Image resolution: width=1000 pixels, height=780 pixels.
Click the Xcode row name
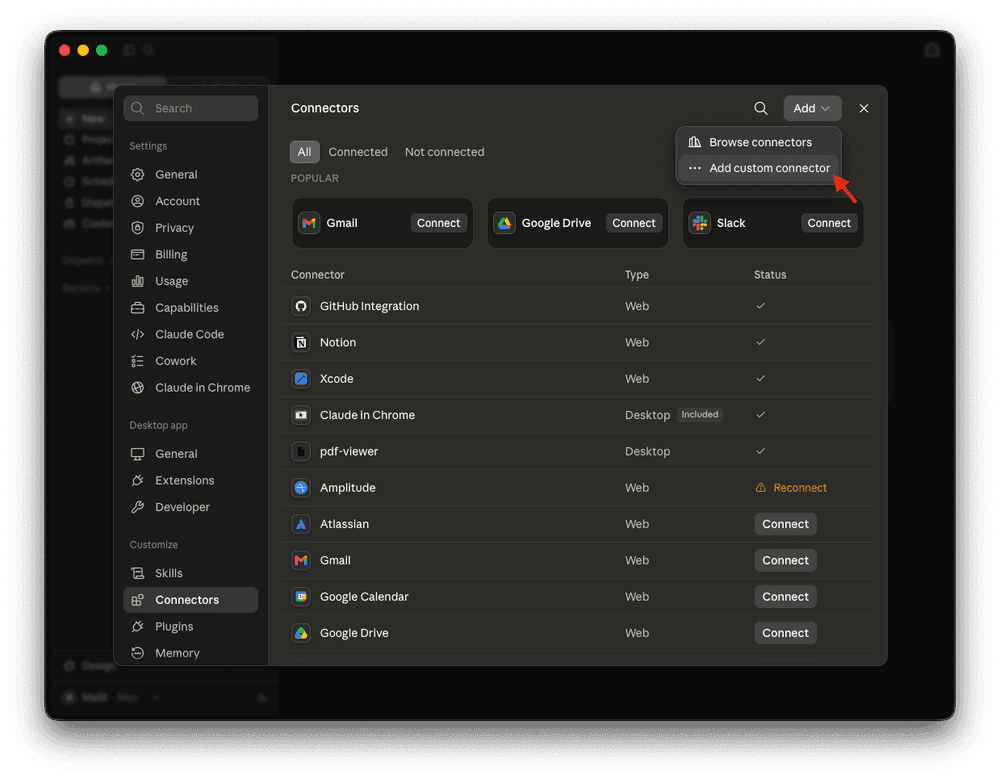[336, 379]
